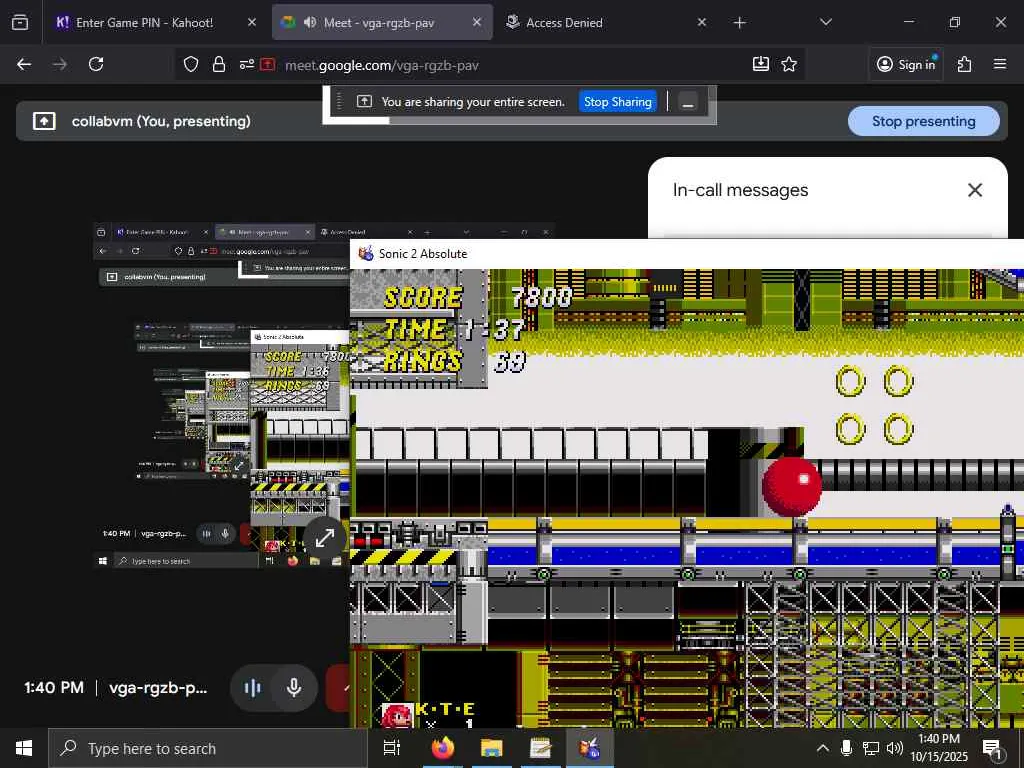Click the Type here to search box
This screenshot has width=1024, height=768.
[x=208, y=748]
